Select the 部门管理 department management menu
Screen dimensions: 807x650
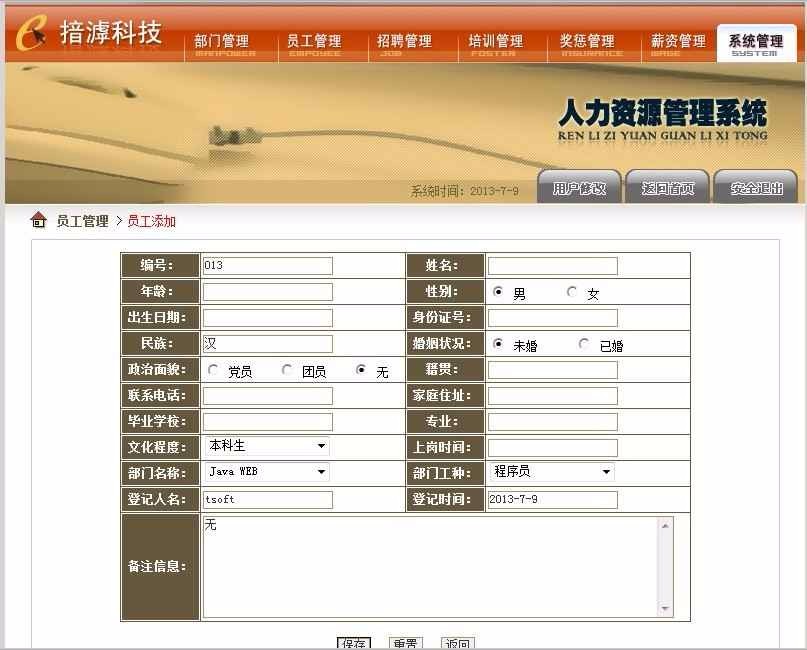click(x=223, y=40)
